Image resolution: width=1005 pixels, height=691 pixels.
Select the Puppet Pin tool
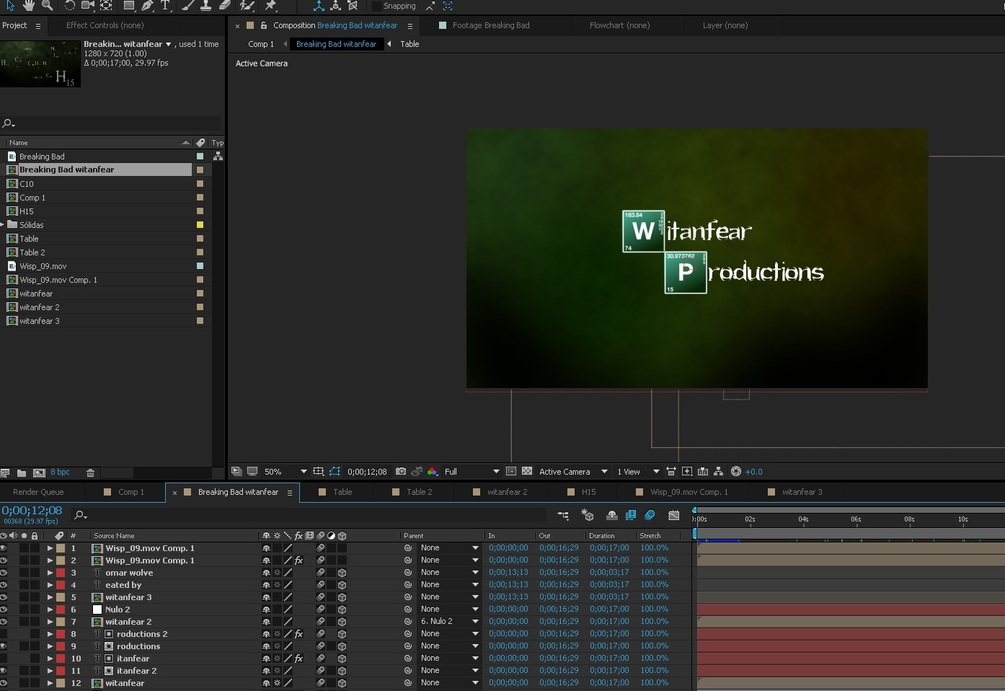click(x=270, y=6)
